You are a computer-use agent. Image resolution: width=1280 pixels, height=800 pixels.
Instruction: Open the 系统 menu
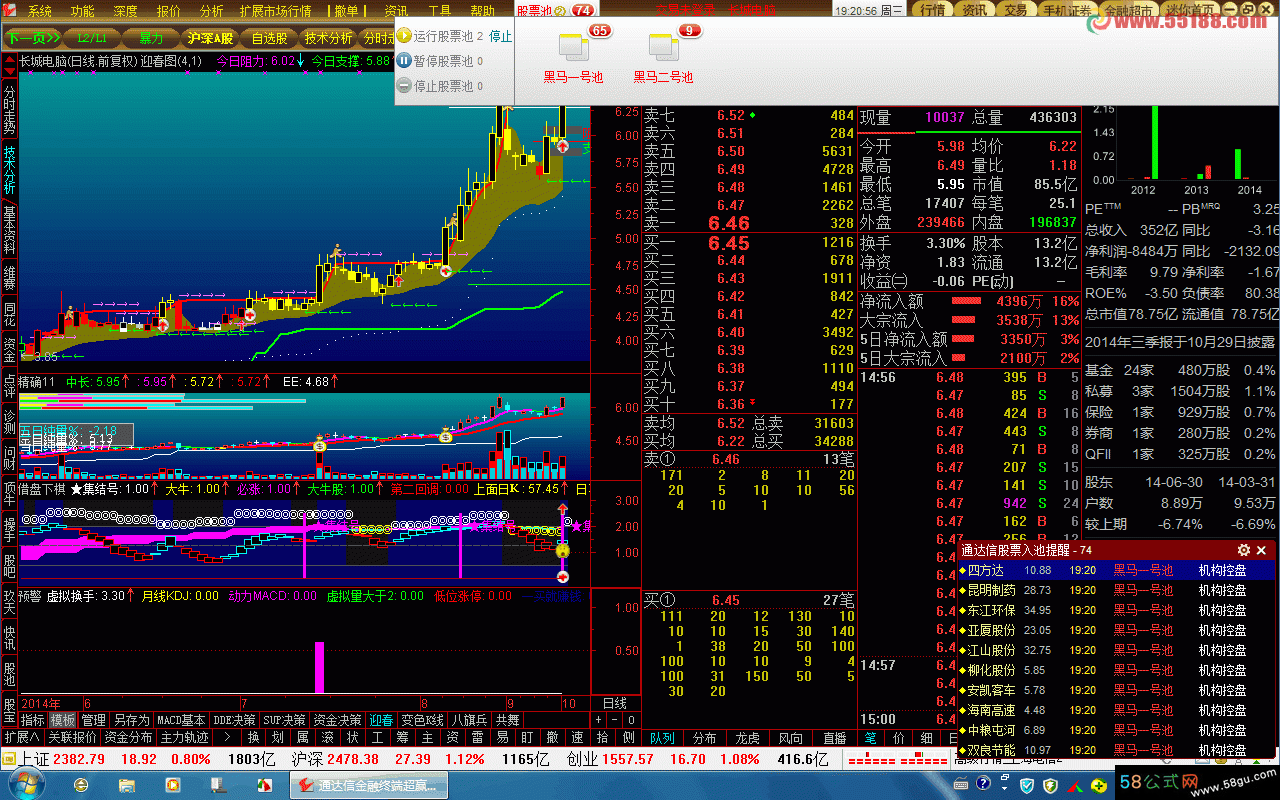[x=40, y=12]
